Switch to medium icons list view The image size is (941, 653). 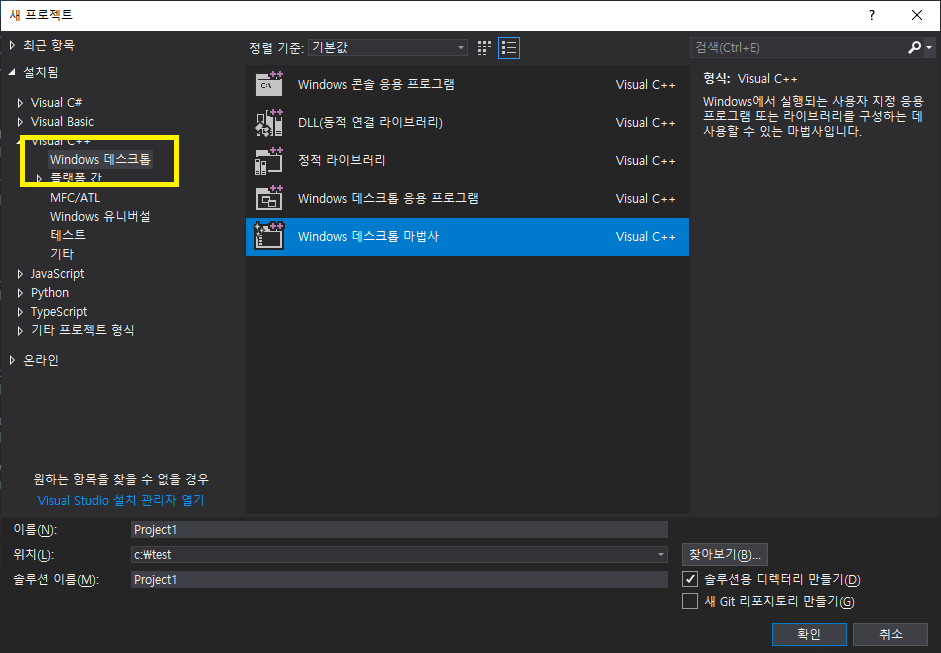509,48
